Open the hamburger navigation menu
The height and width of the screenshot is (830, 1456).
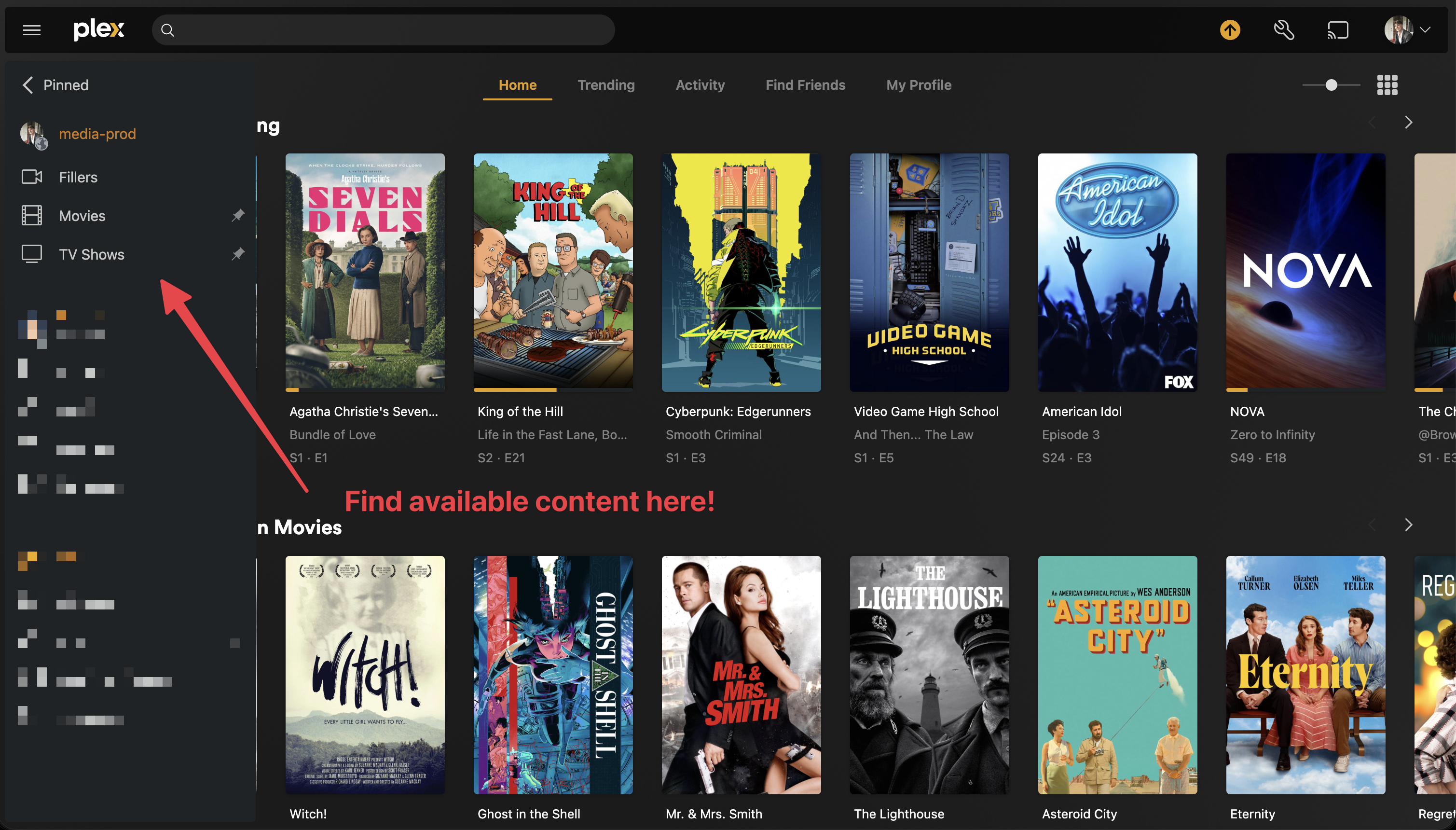click(x=31, y=29)
